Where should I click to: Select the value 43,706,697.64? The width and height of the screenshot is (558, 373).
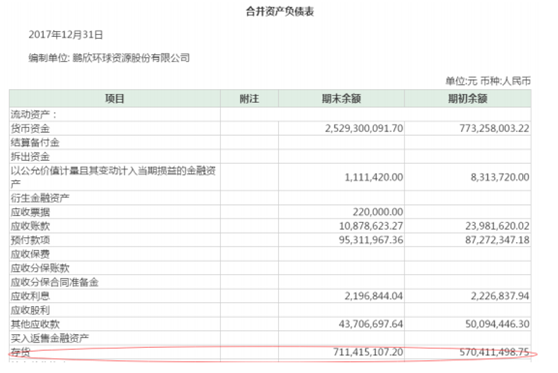[371, 324]
